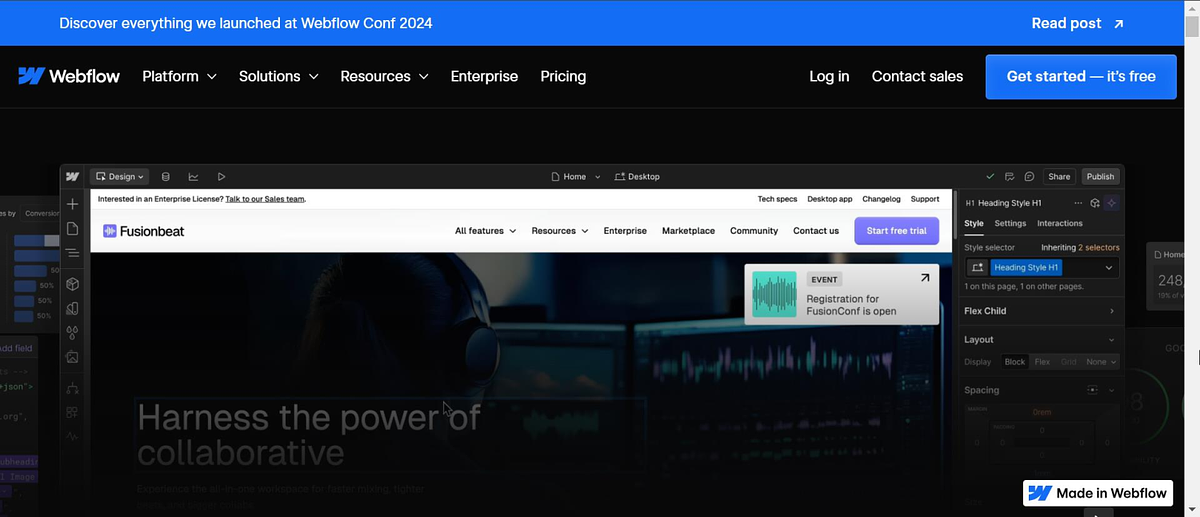Open the Components cube icon in sidebar
The height and width of the screenshot is (517, 1200).
point(73,283)
